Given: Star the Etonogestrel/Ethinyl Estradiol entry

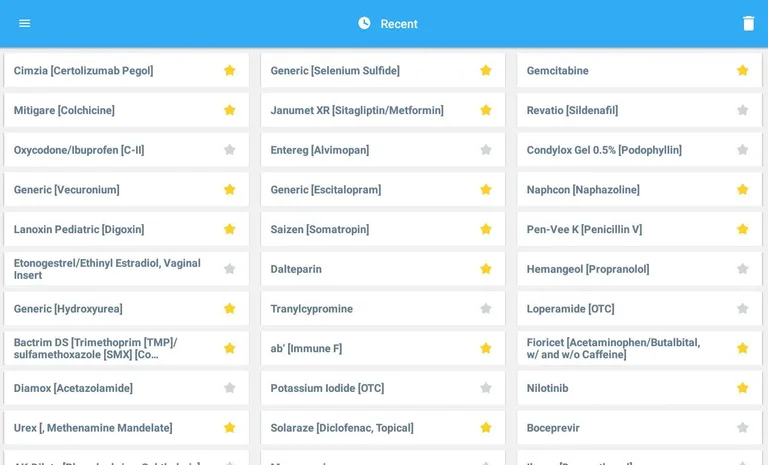Looking at the screenshot, I should 229,269.
